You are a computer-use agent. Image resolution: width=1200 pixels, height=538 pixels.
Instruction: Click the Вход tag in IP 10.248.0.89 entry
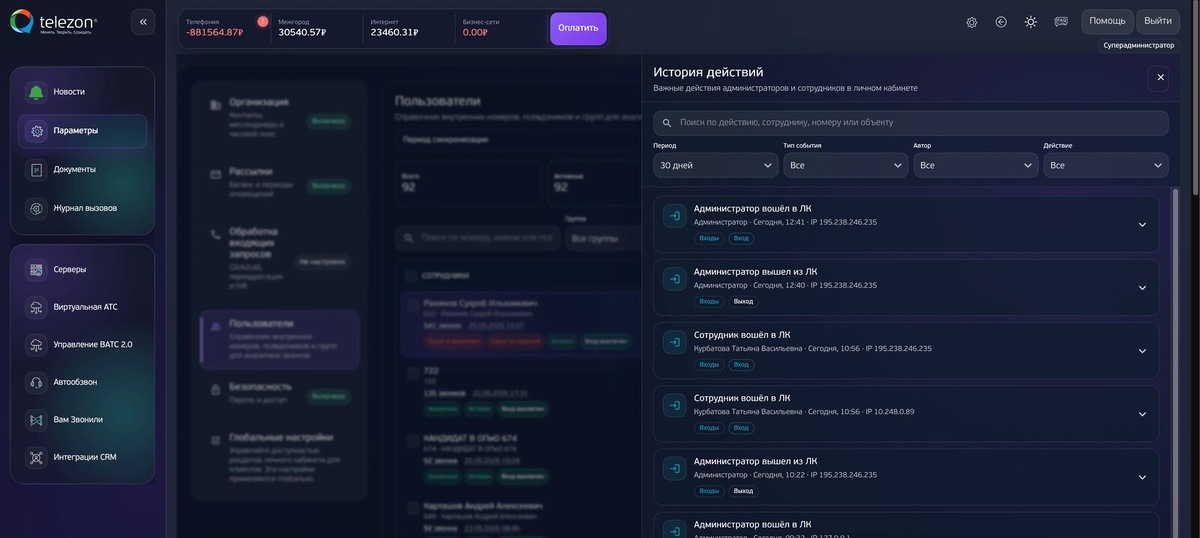[x=741, y=428]
